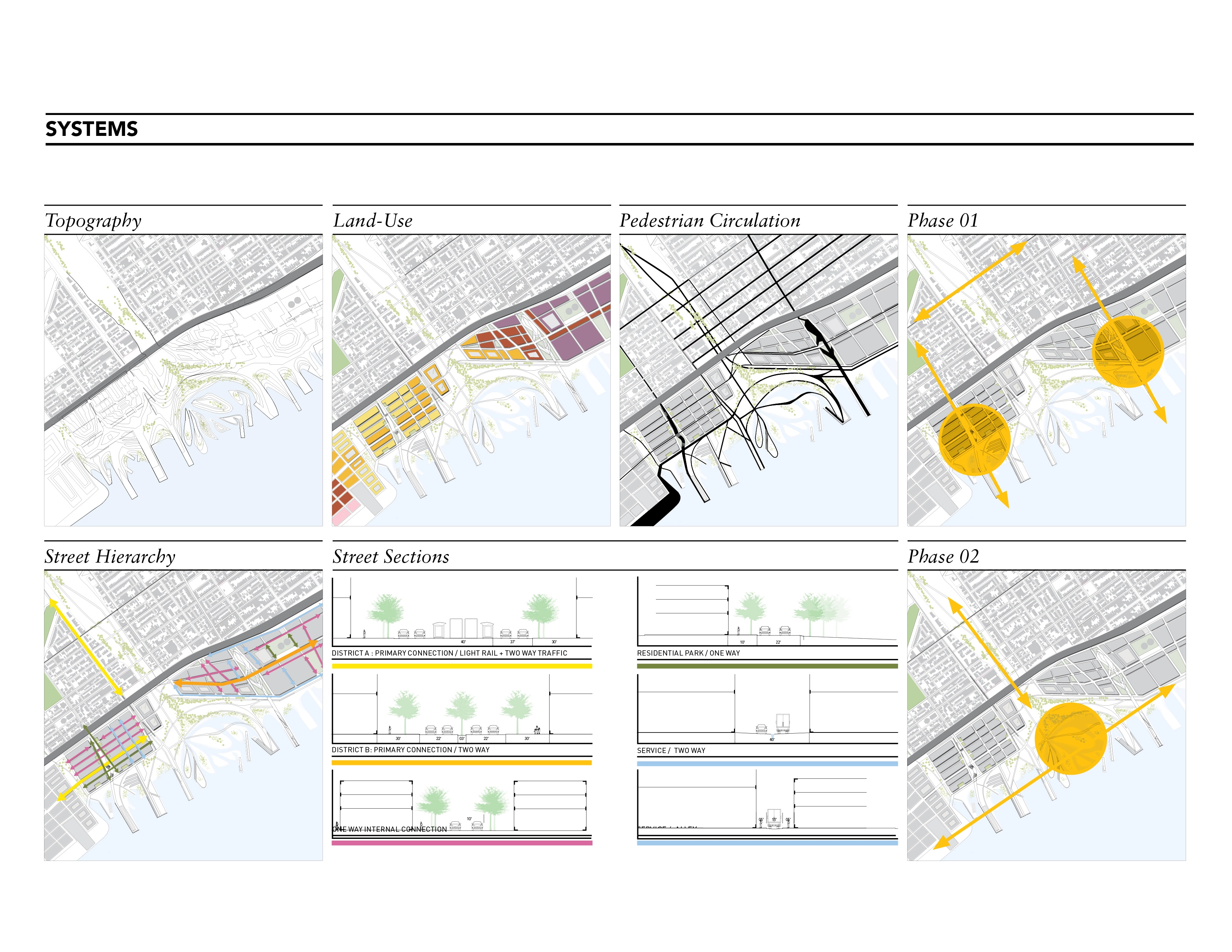Open the Street Hierarchy map
Image resolution: width=1232 pixels, height=952 pixels.
(183, 716)
